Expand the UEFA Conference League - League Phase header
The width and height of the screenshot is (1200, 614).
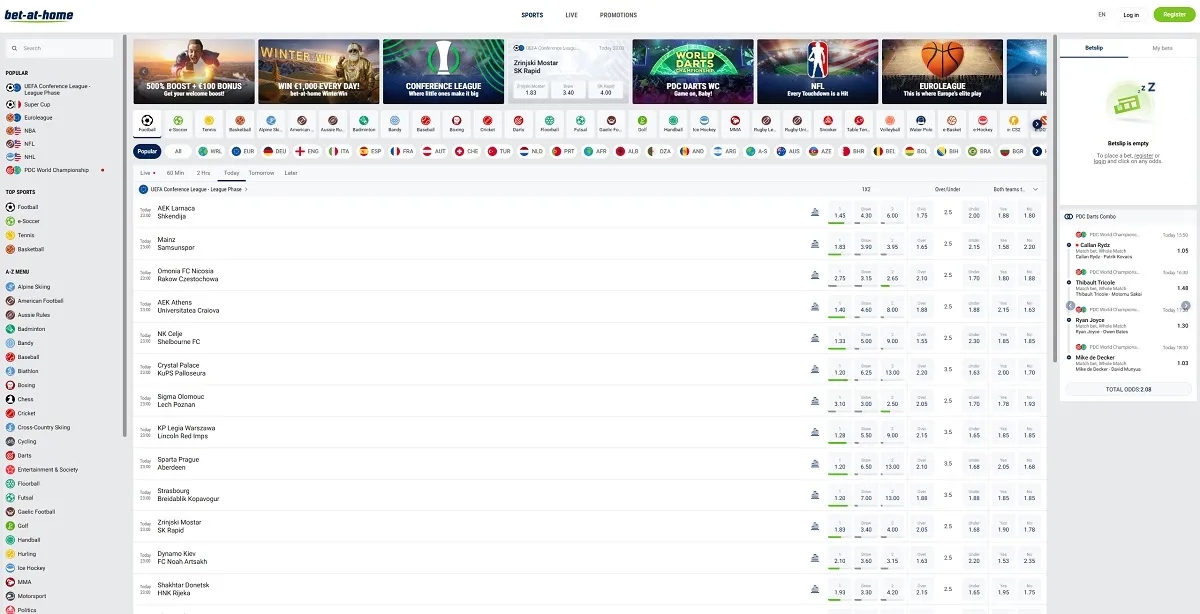pyautogui.click(x=194, y=189)
